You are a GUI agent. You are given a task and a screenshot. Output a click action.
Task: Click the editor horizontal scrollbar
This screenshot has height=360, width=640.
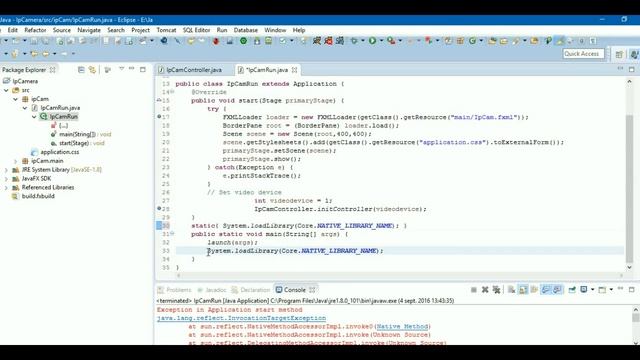pos(400,276)
